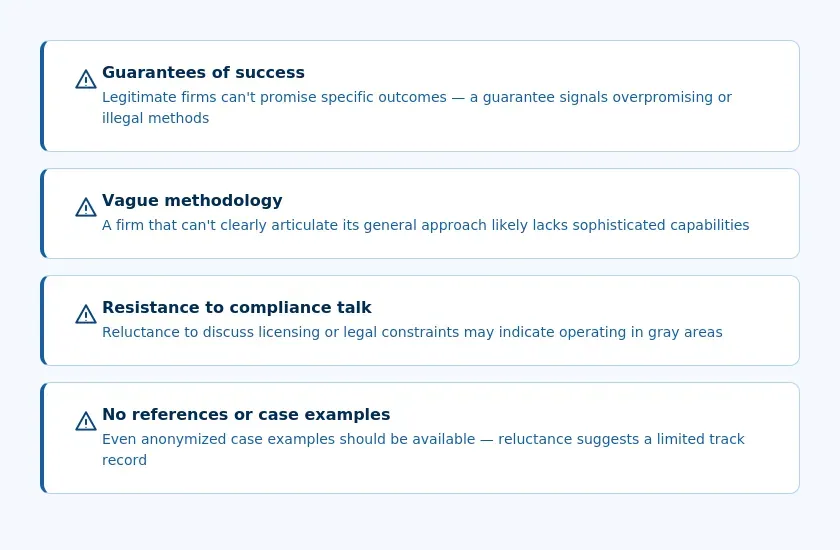The width and height of the screenshot is (840, 550).
Task: Click the 'Legitimate firms can't promise specific outcomes' text
Action: coord(274,97)
